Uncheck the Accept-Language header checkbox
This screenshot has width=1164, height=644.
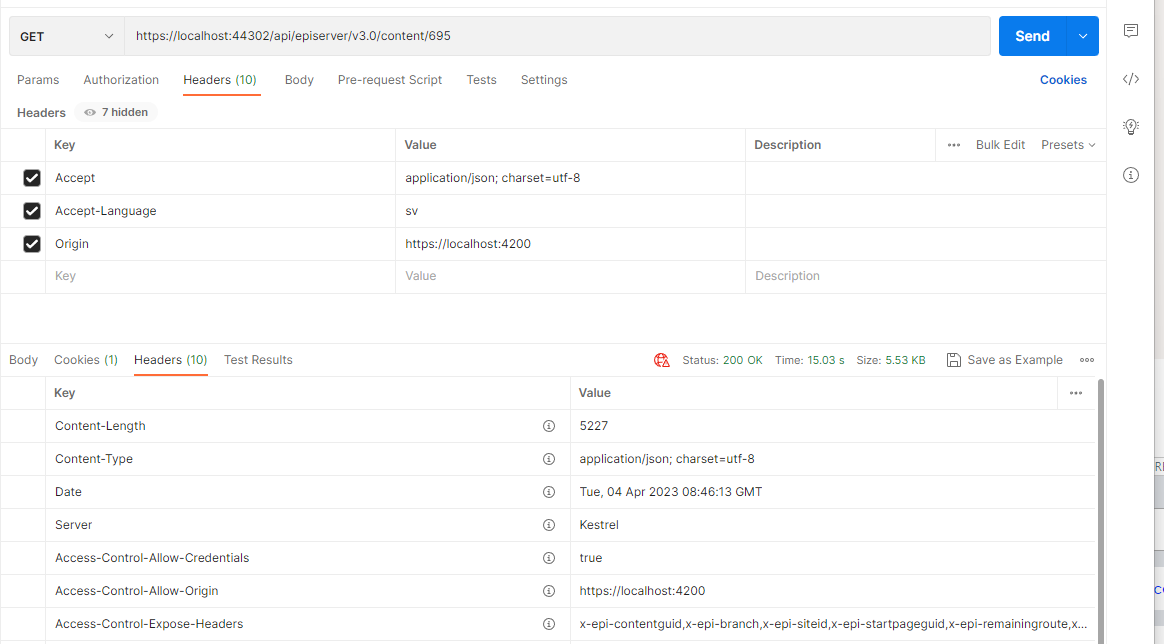coord(32,211)
